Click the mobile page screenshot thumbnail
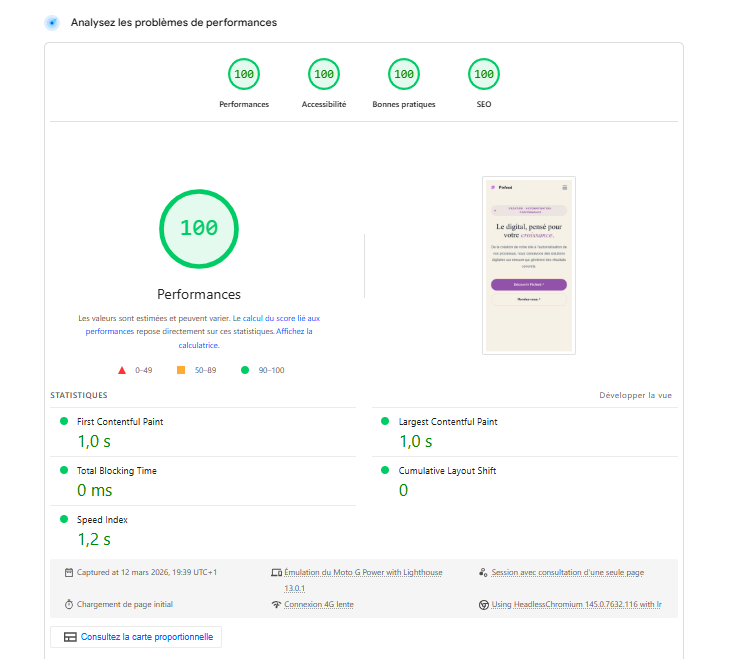749x659 pixels. [529, 266]
